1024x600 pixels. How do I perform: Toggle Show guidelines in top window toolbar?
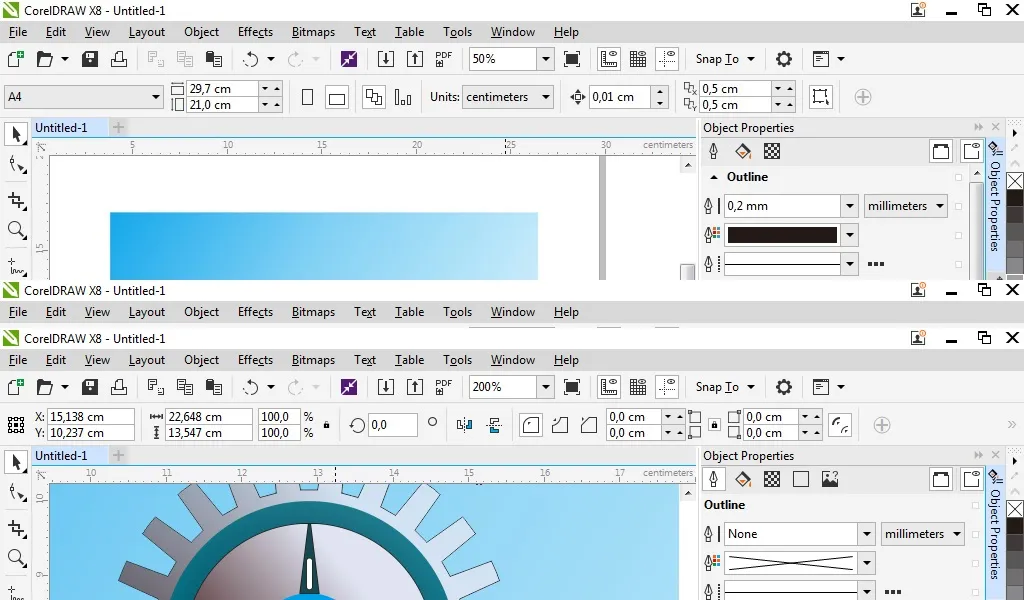click(667, 59)
